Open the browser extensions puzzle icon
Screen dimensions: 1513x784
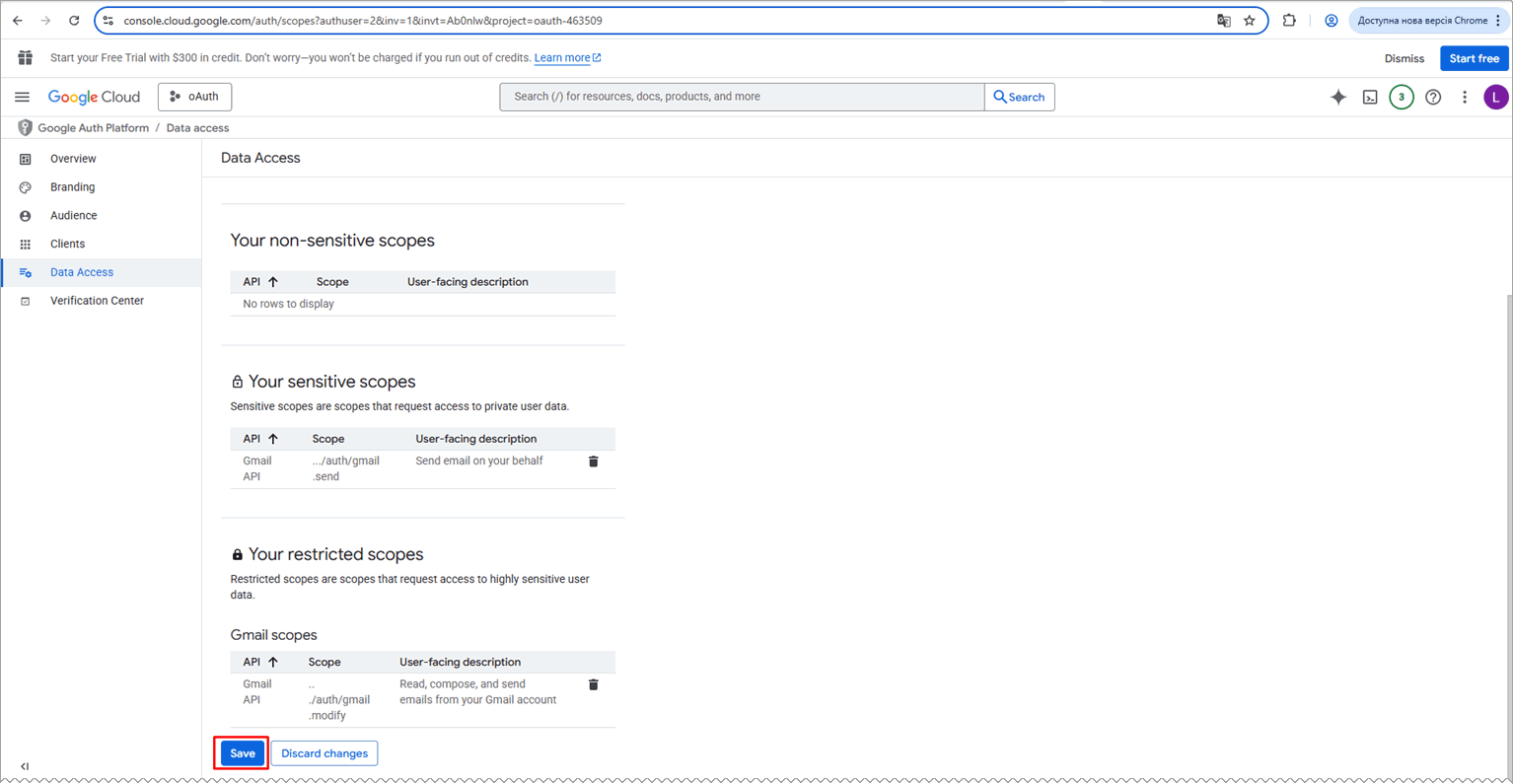[x=1289, y=21]
